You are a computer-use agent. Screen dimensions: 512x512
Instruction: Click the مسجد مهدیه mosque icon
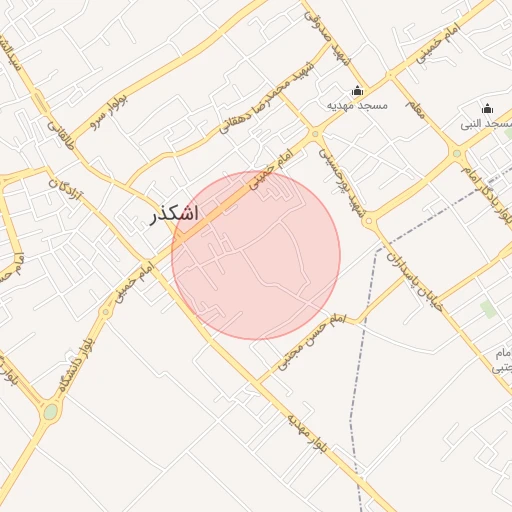(x=357, y=90)
